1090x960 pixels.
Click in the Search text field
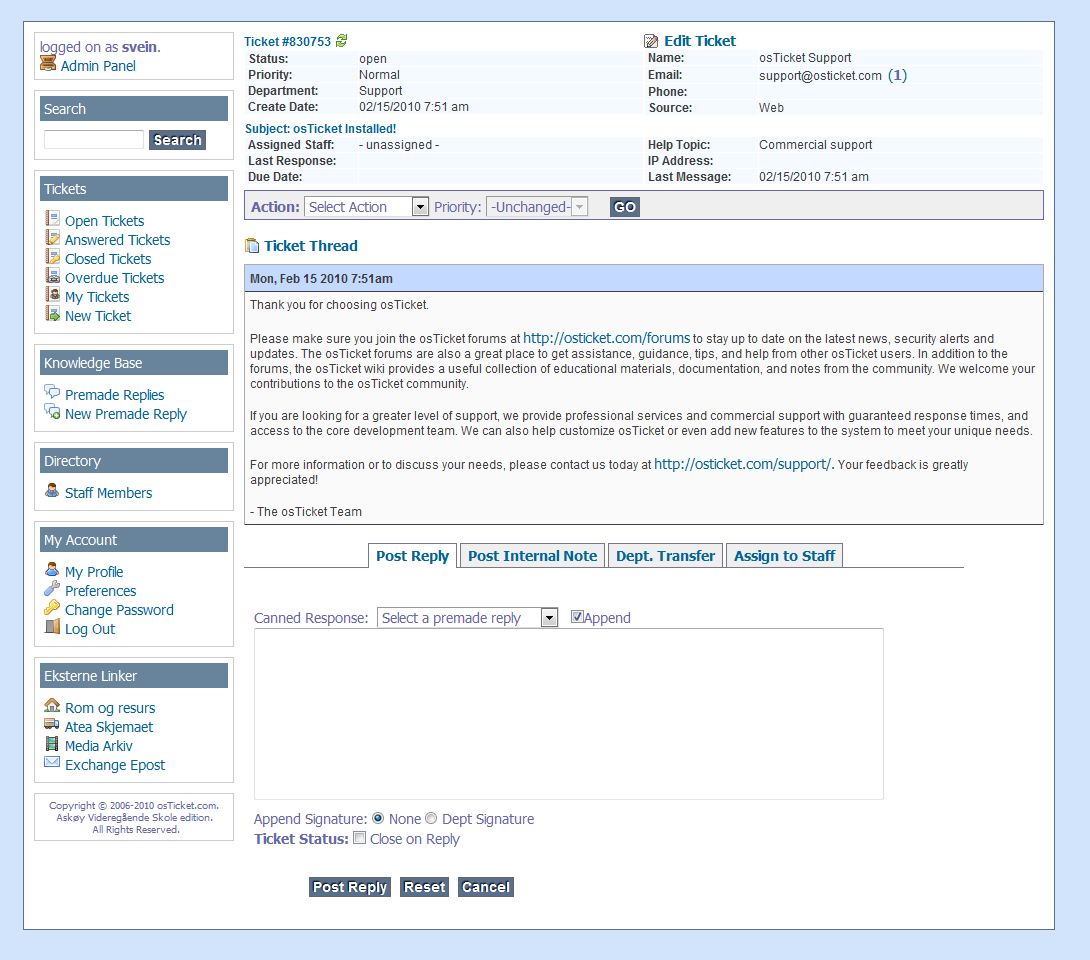point(94,140)
